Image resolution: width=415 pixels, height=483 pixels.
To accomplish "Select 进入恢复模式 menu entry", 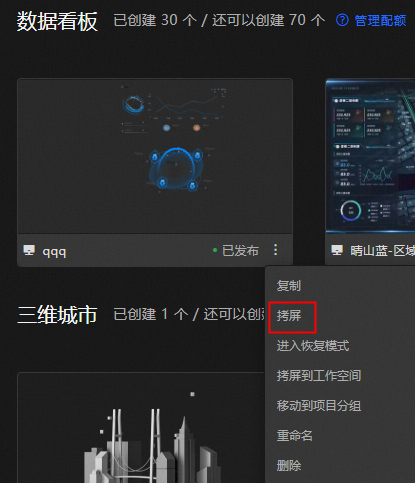I will (313, 346).
